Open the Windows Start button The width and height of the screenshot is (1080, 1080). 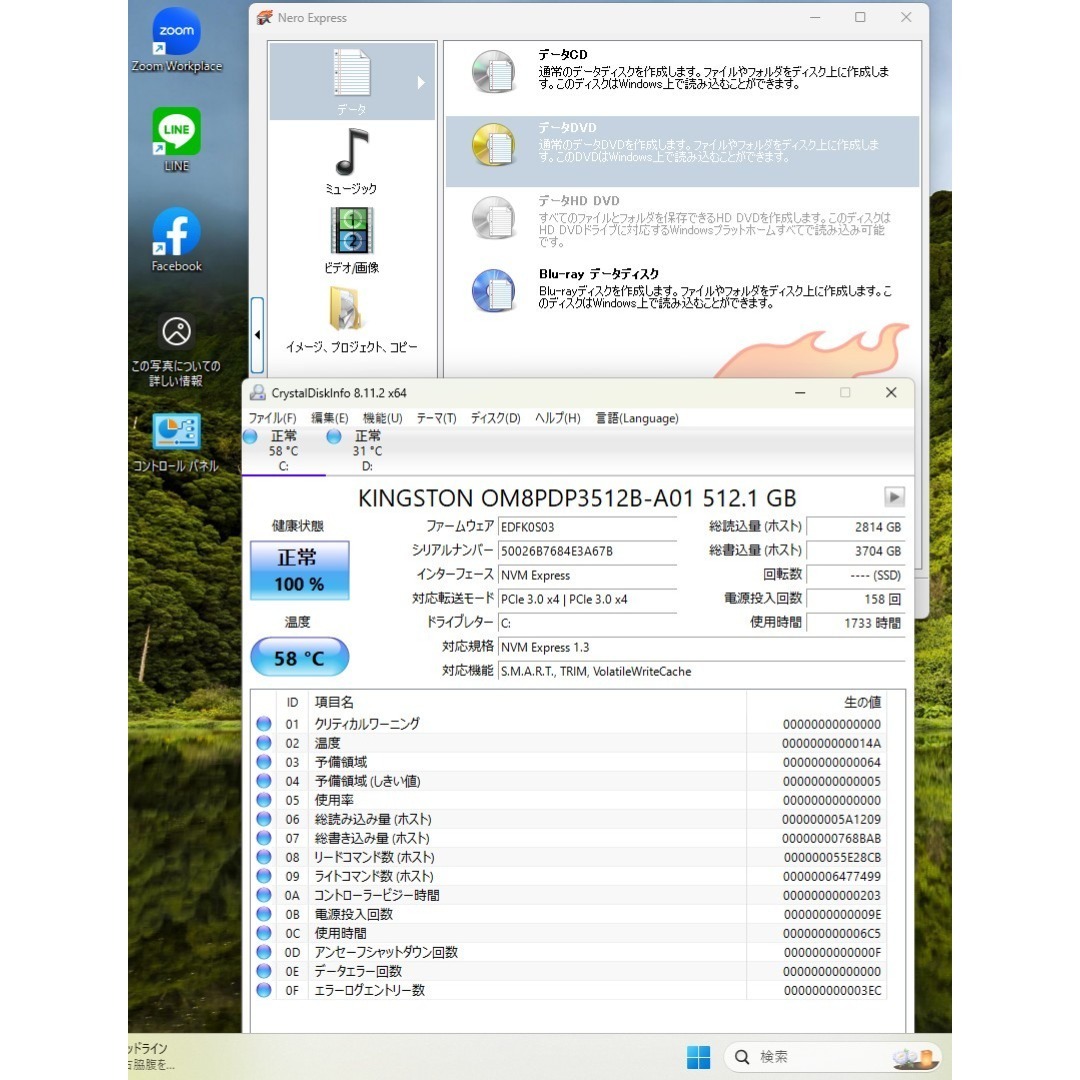698,1057
